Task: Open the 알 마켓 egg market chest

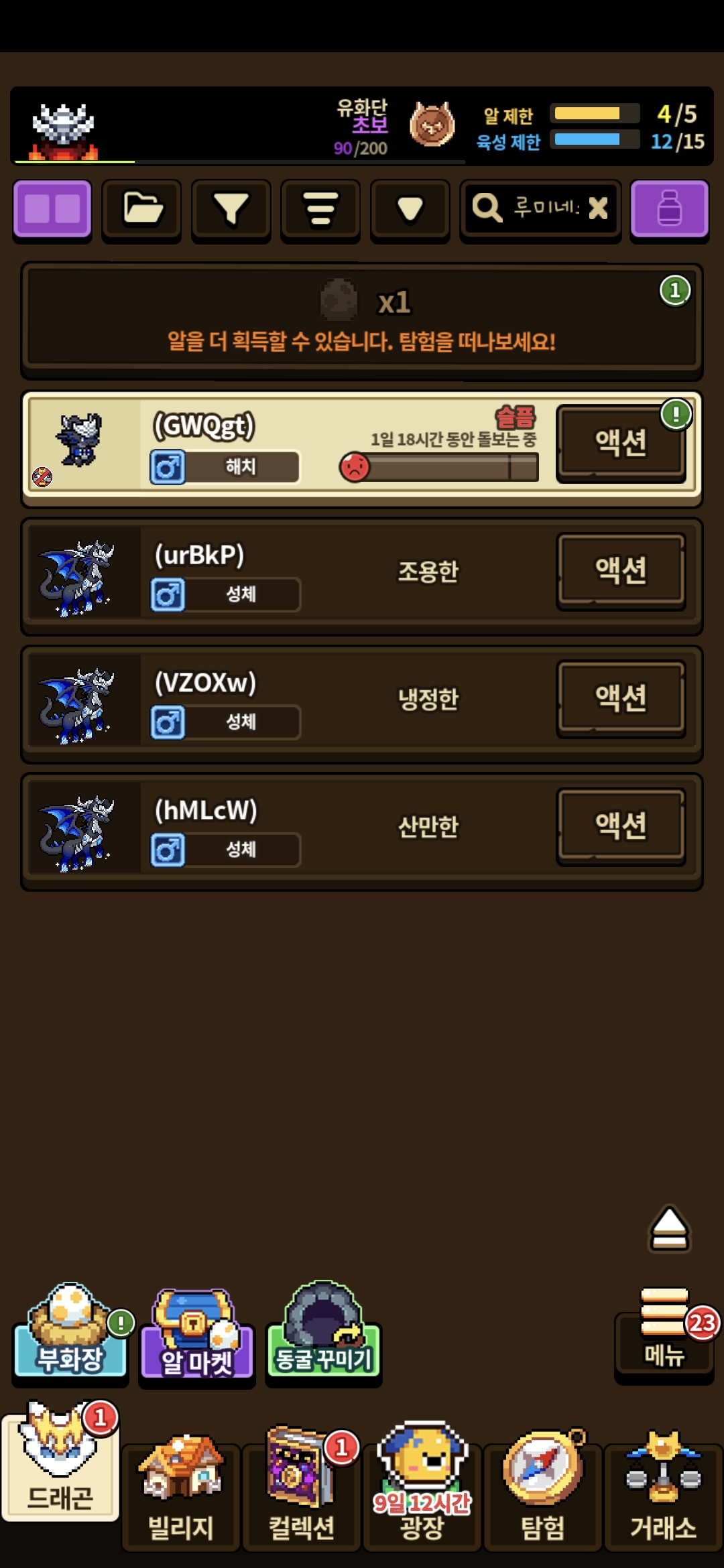Action: pyautogui.click(x=196, y=1333)
